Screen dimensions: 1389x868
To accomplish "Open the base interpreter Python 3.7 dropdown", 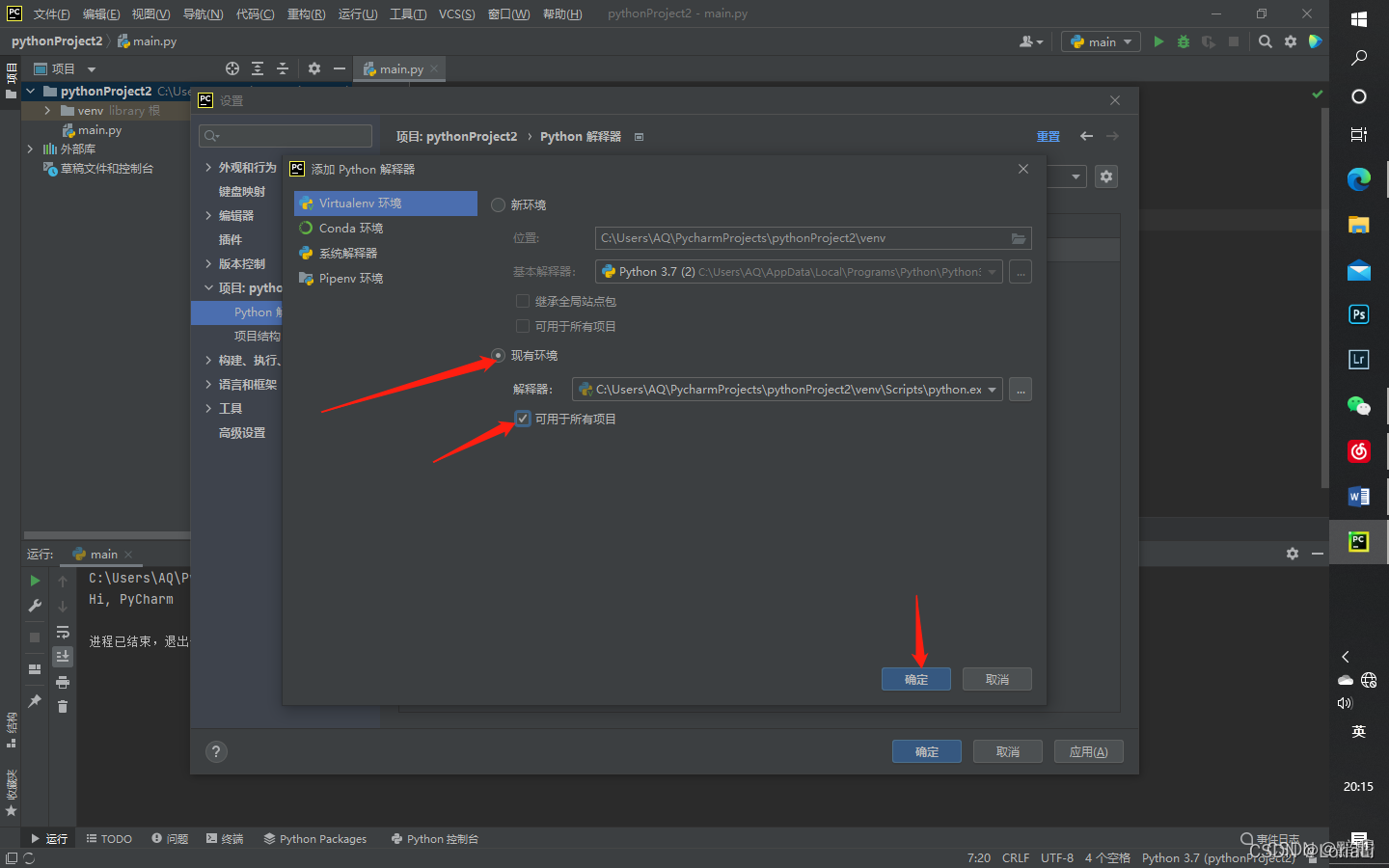I will [x=992, y=272].
